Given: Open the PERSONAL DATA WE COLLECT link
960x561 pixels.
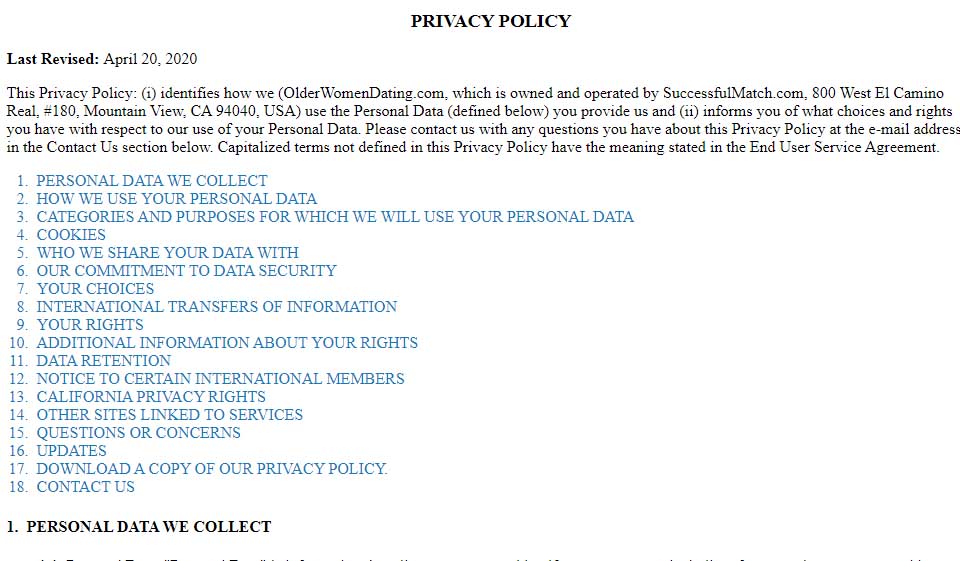Looking at the screenshot, I should click(x=152, y=181).
